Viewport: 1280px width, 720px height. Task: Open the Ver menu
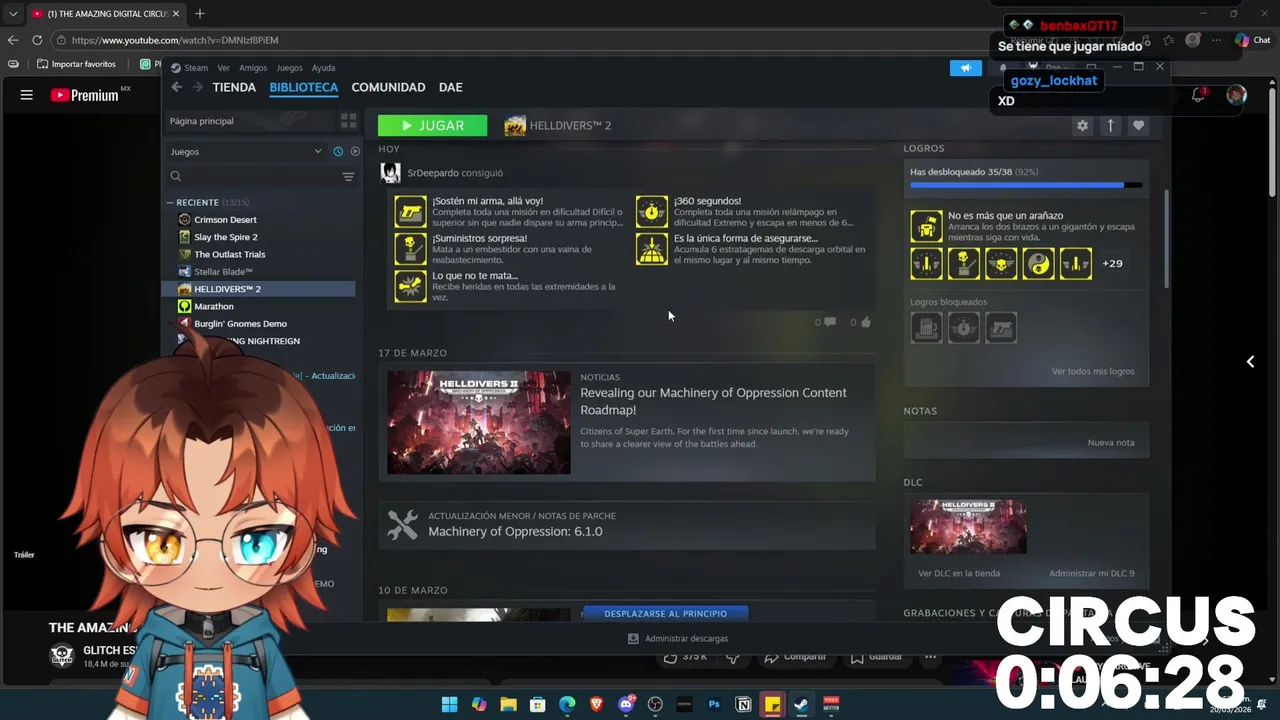coord(223,68)
